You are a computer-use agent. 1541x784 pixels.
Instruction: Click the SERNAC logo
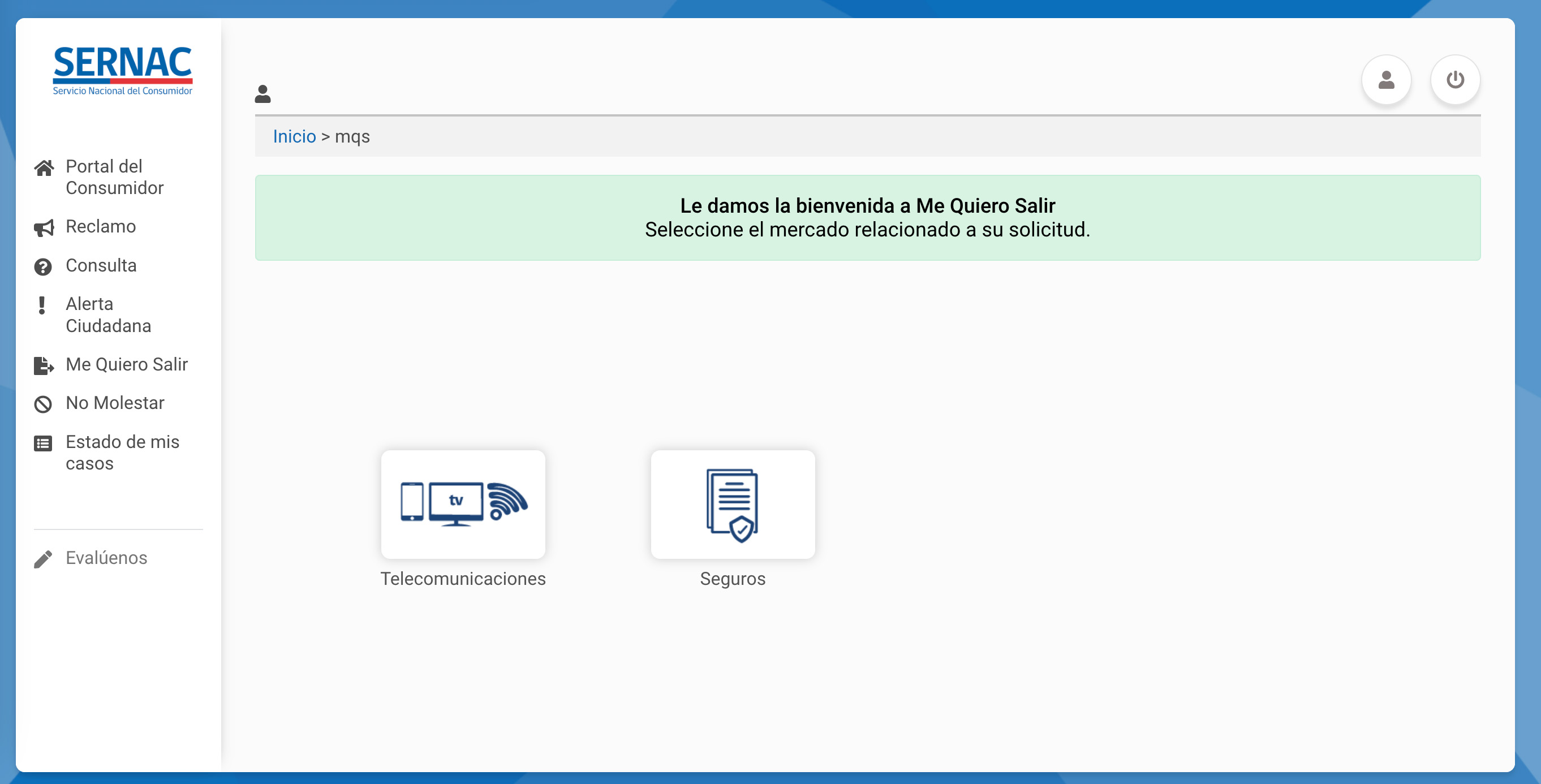[123, 70]
